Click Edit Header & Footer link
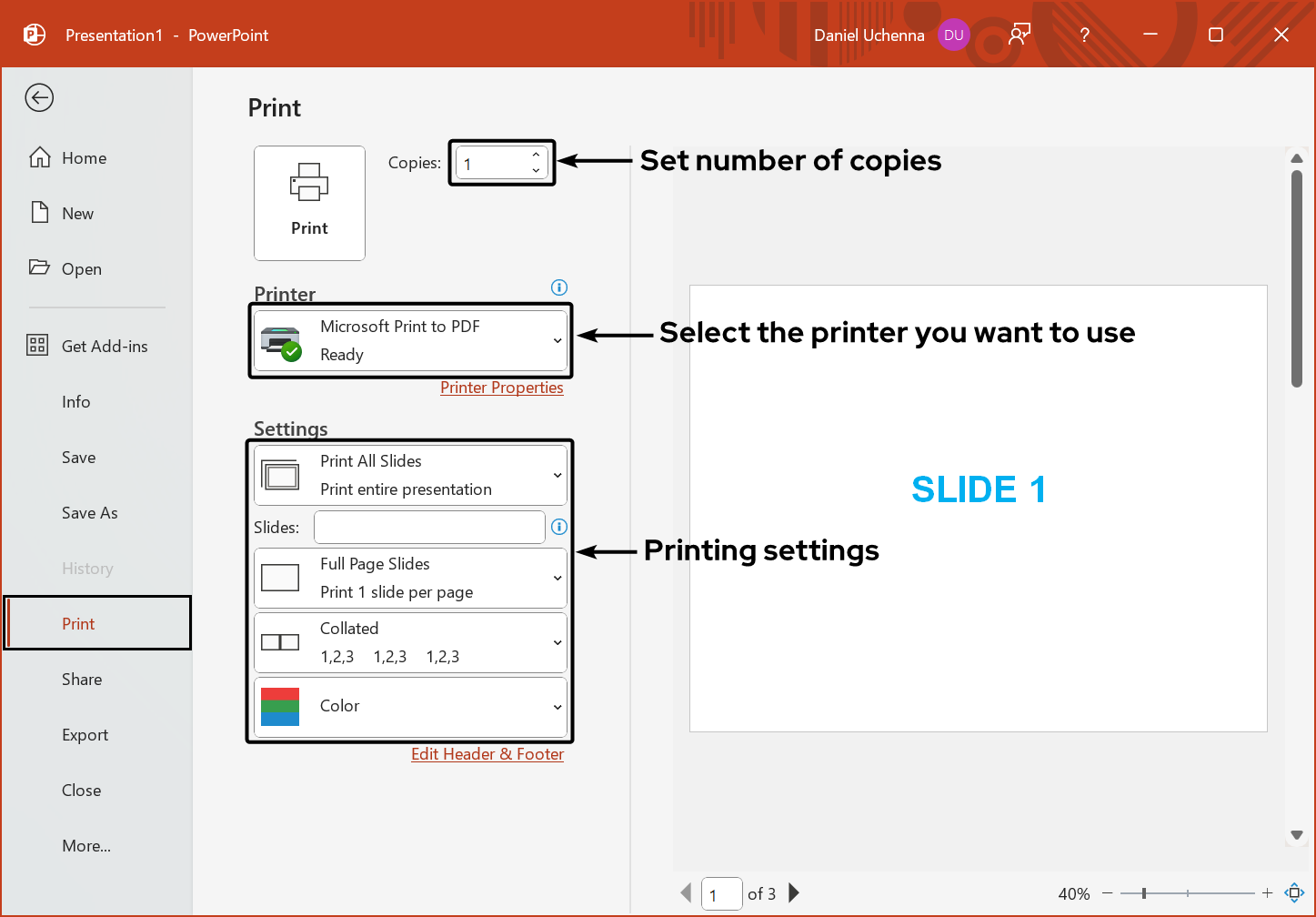 487,753
